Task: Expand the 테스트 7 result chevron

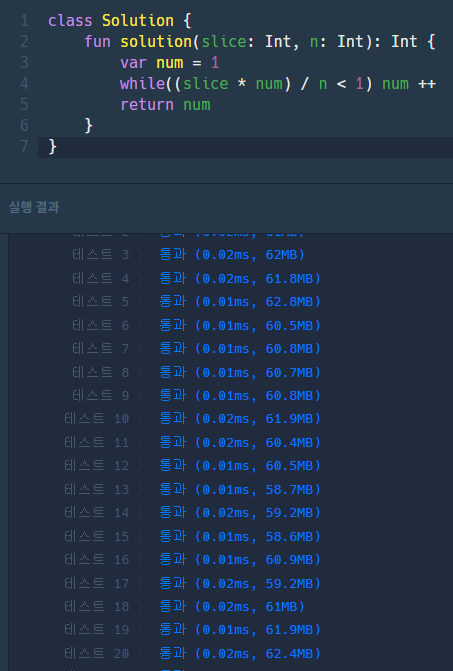Action: click(x=140, y=349)
